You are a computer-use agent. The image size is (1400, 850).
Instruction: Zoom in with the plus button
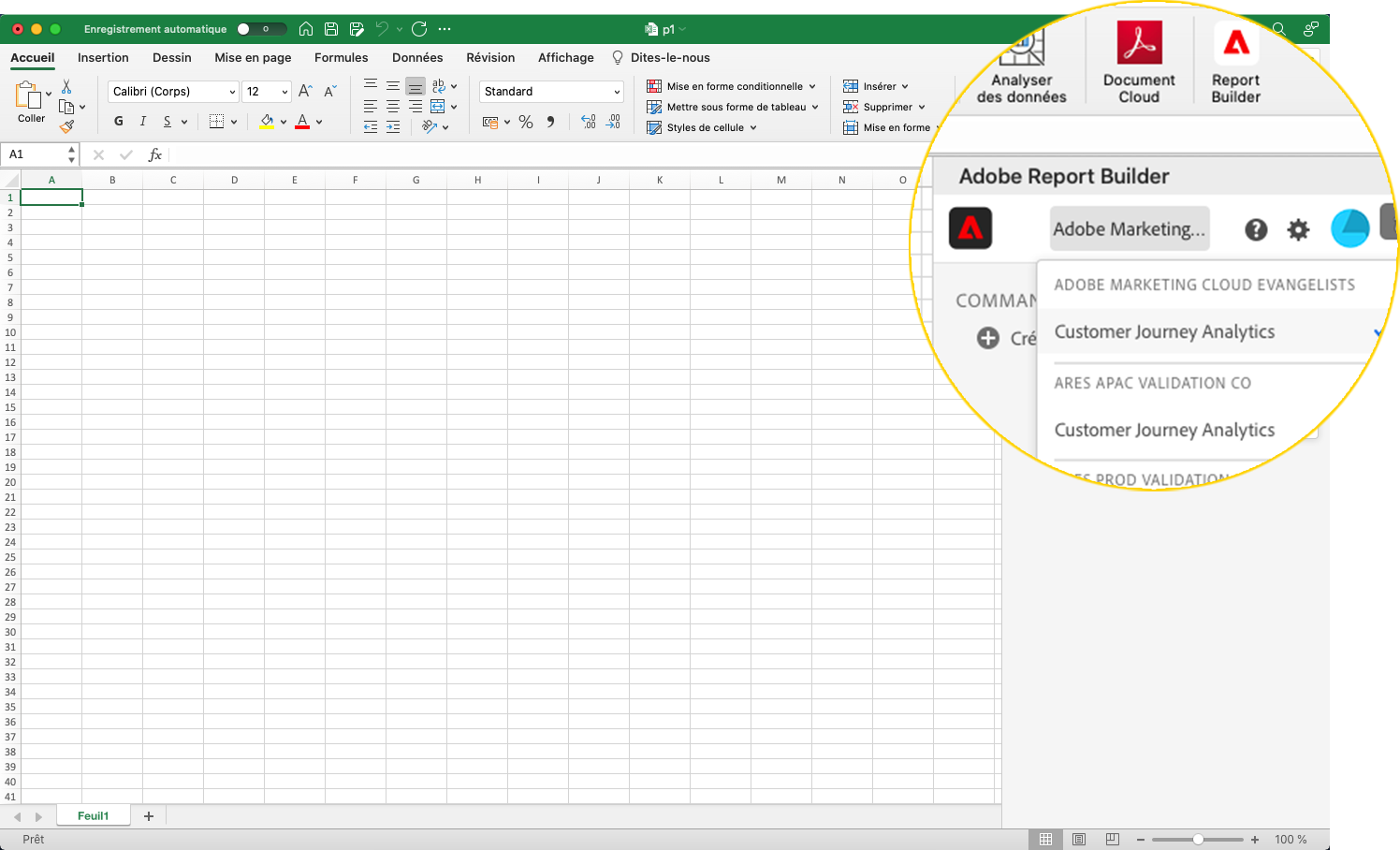[1255, 840]
